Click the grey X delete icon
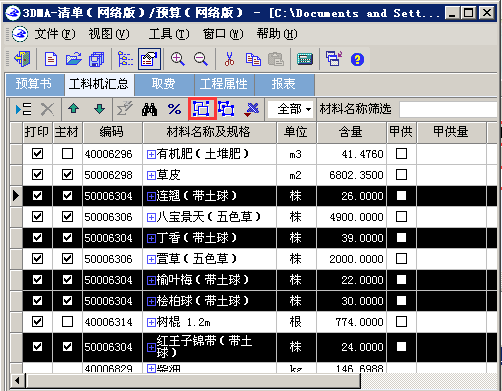Image resolution: width=502 pixels, height=391 pixels. pos(47,109)
